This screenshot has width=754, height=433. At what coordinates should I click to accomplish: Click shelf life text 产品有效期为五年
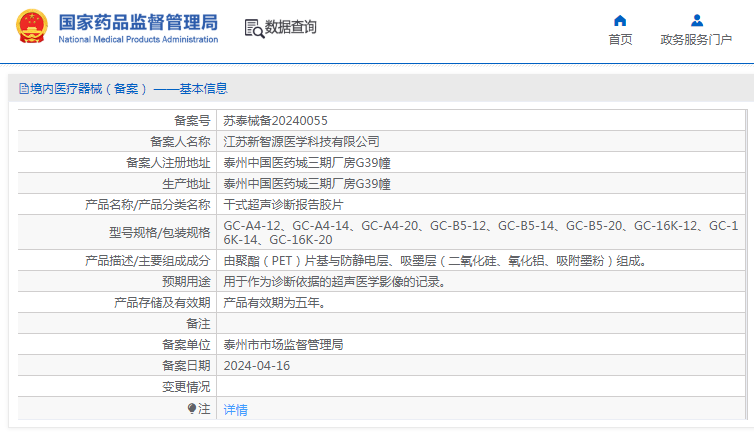coord(275,303)
